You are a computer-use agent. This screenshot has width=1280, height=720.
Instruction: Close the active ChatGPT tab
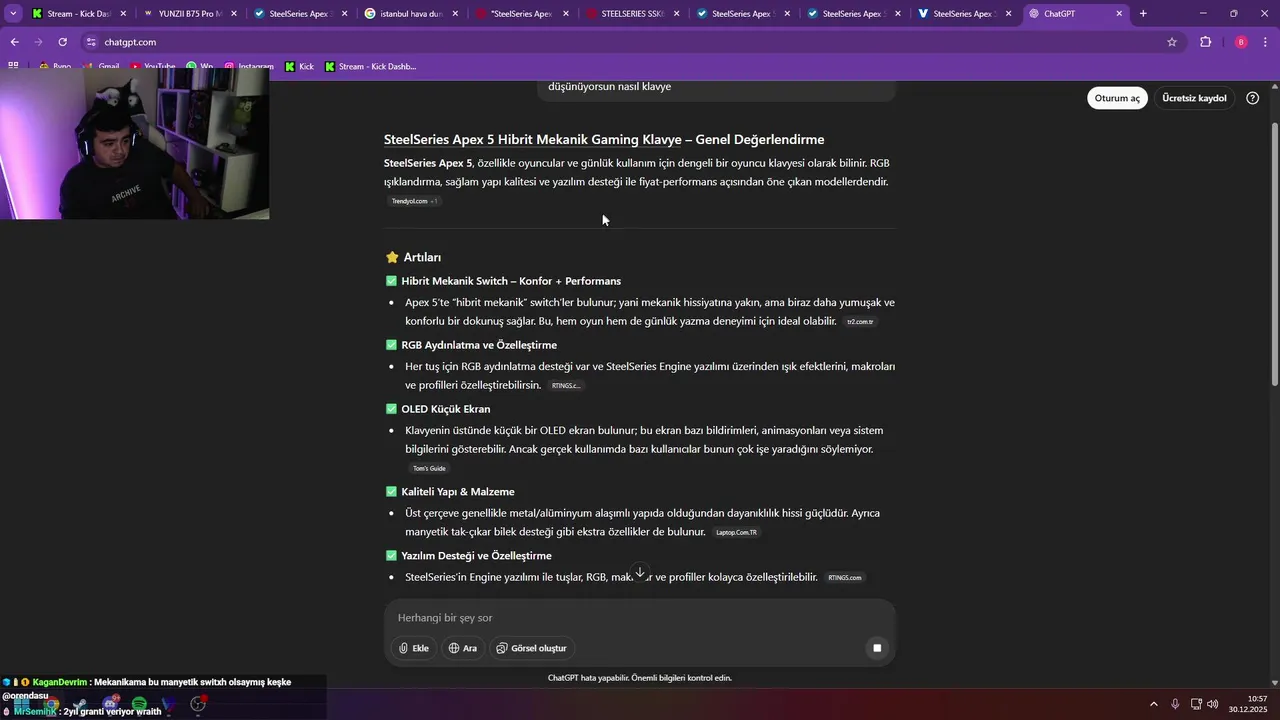1119,14
